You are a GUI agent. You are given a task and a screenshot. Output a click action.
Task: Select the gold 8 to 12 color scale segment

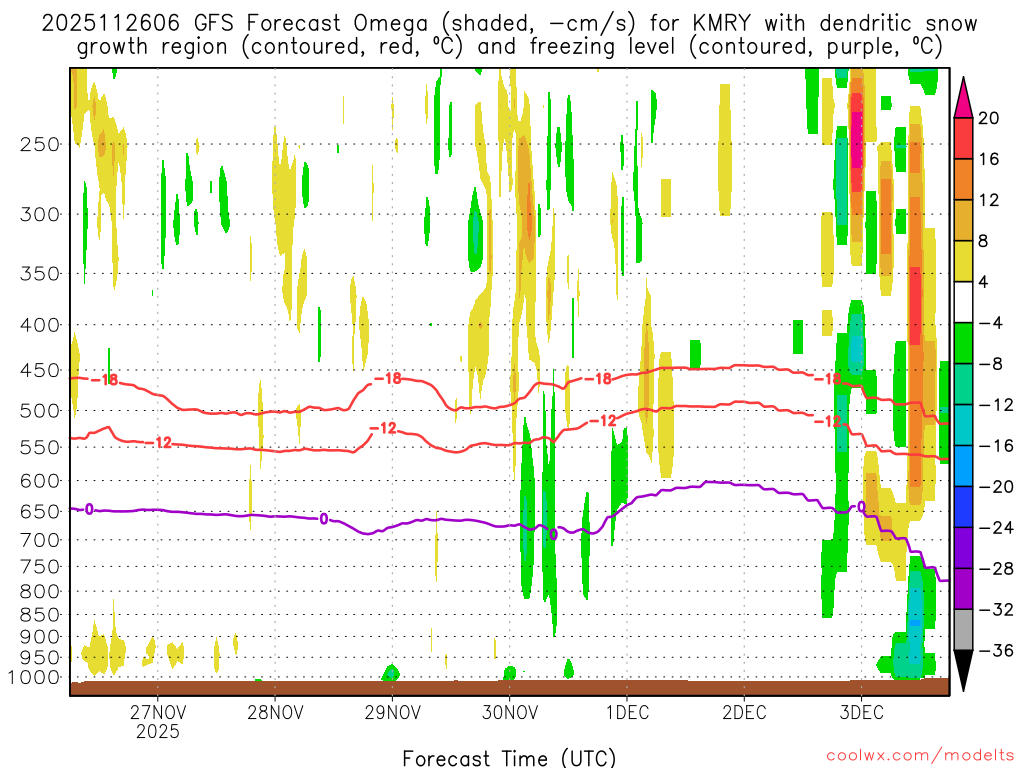coord(963,220)
